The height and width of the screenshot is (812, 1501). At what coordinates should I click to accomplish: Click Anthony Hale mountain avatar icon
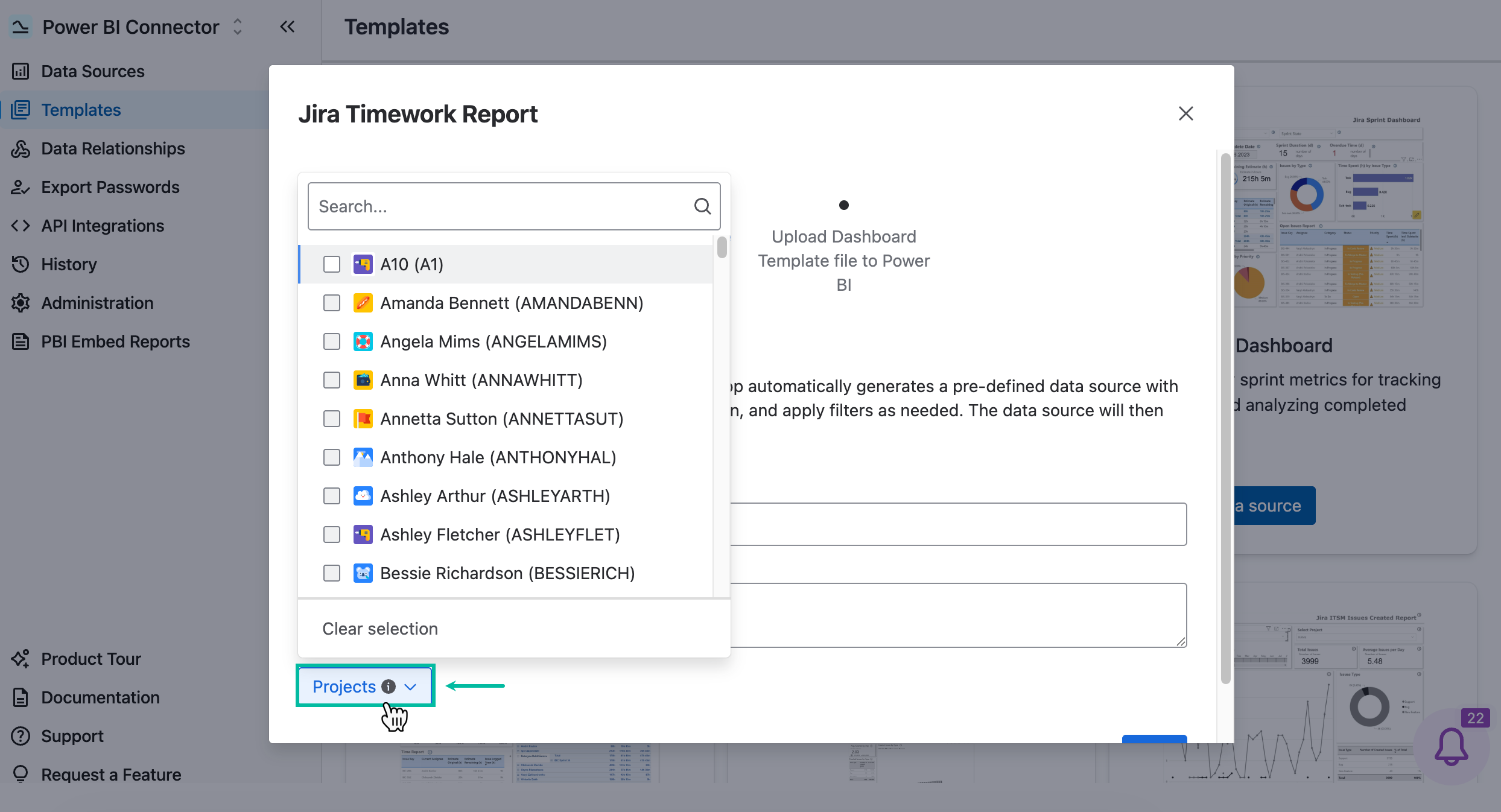(363, 457)
